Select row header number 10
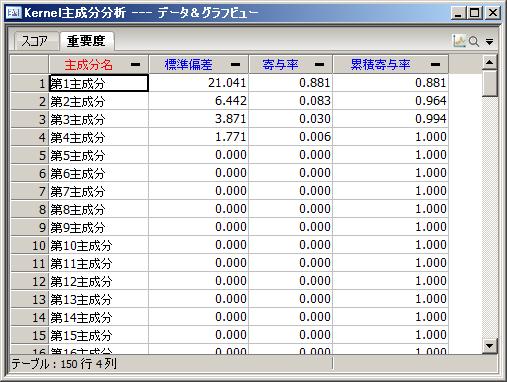Screen dimensions: 507x382 pos(30,245)
